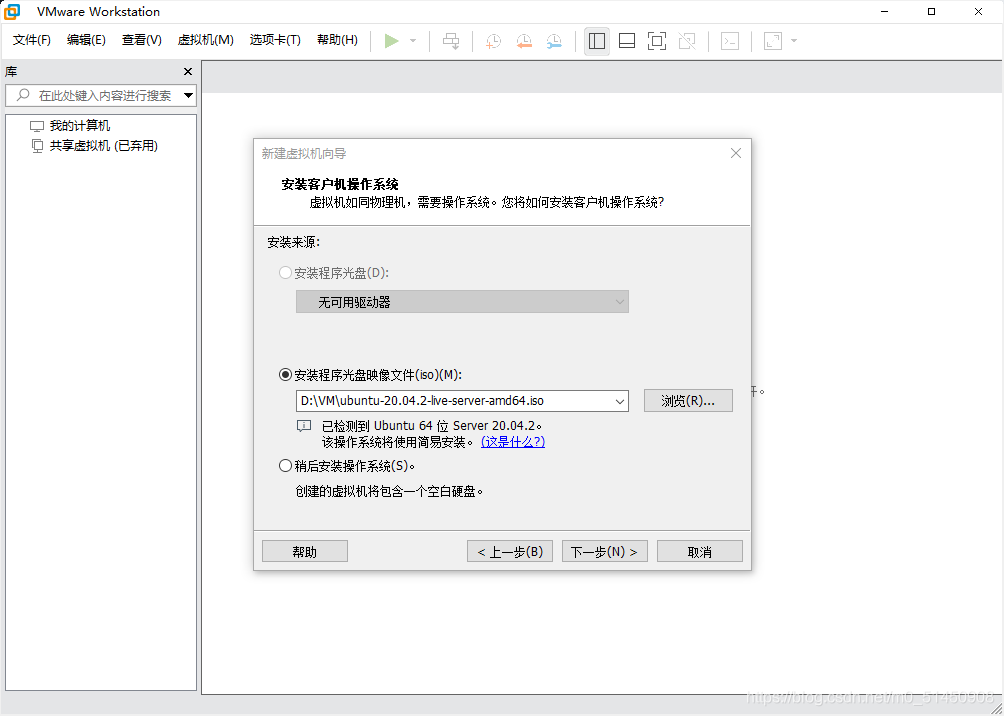The height and width of the screenshot is (716, 1004).
Task: Click the < 上一步(B) button
Action: point(510,551)
